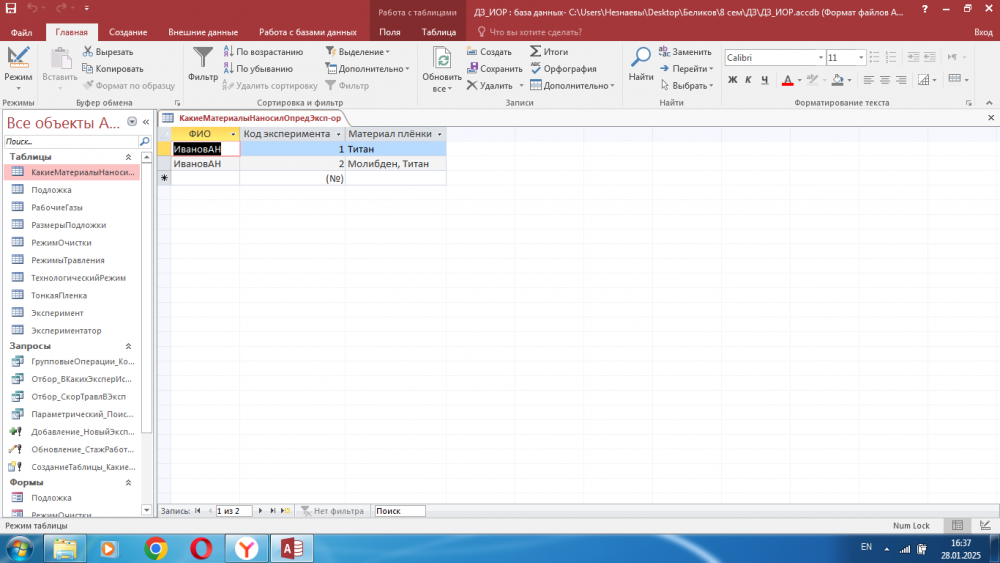Open the Эксперимент table in the navigation pane

point(57,313)
